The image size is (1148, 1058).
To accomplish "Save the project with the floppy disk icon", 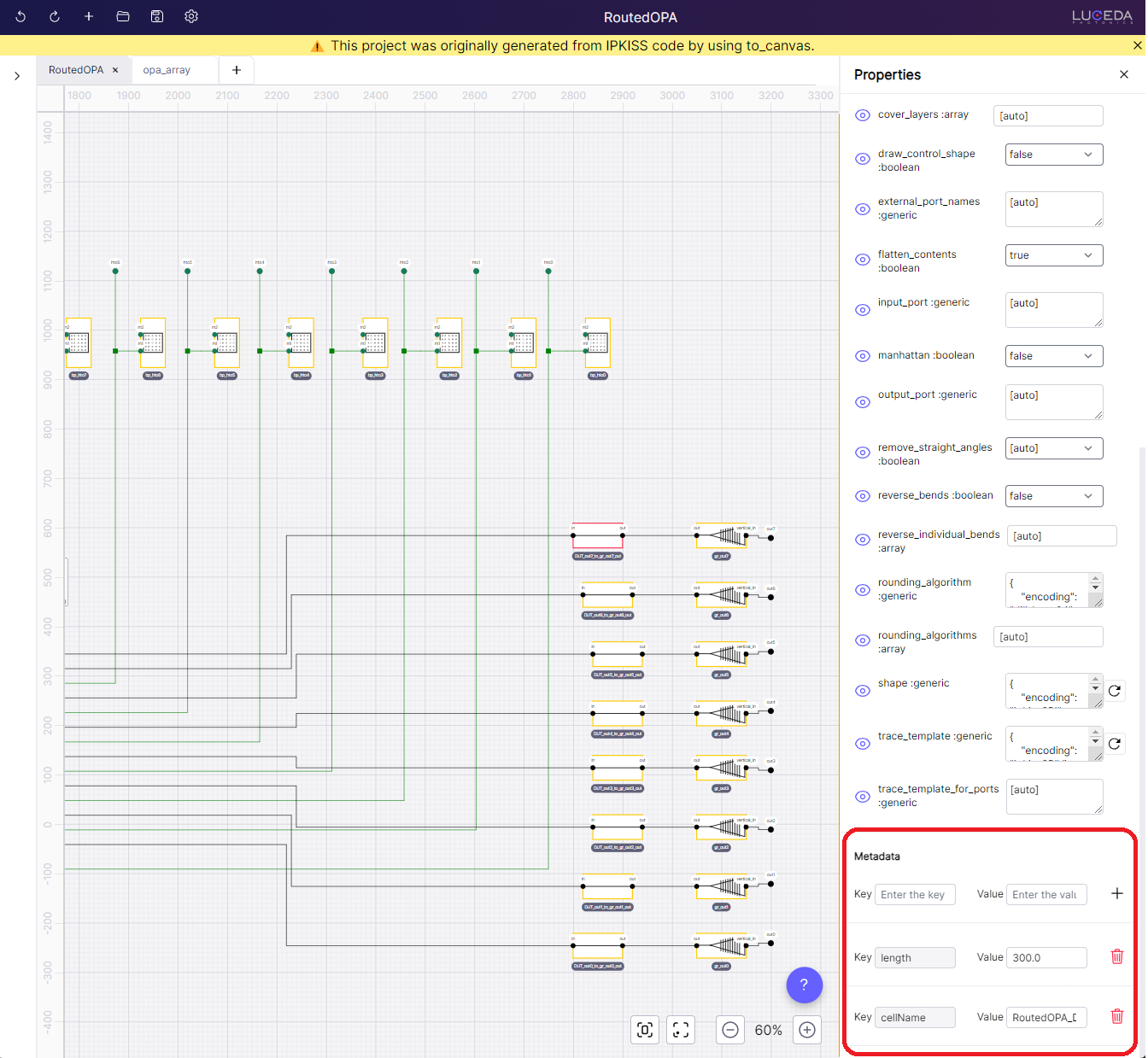I will click(x=157, y=17).
